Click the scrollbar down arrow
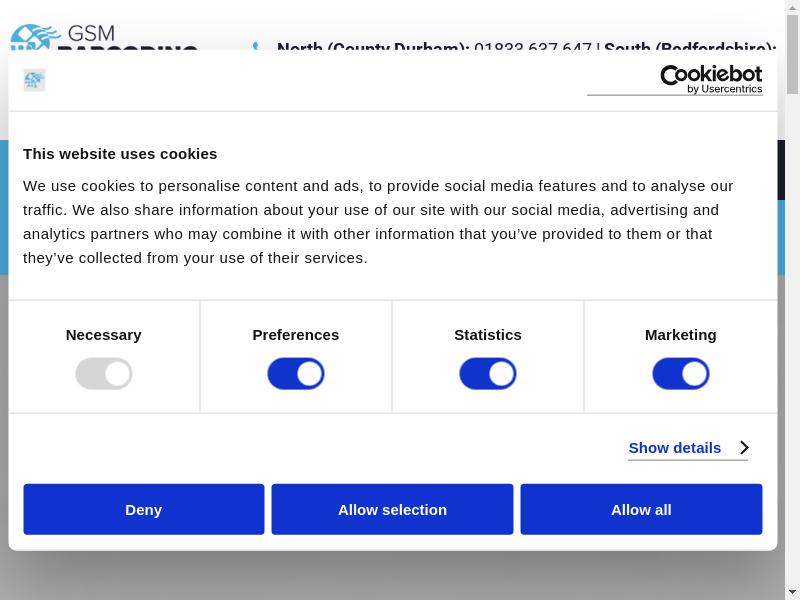The image size is (800, 600). 792,591
